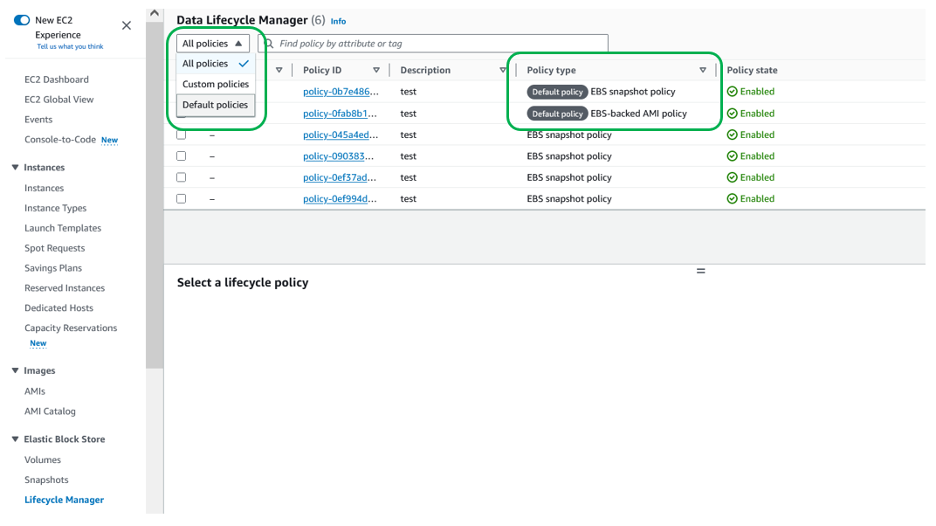Click the New badge under Capacity Reservations
936x526 pixels.
click(x=38, y=343)
